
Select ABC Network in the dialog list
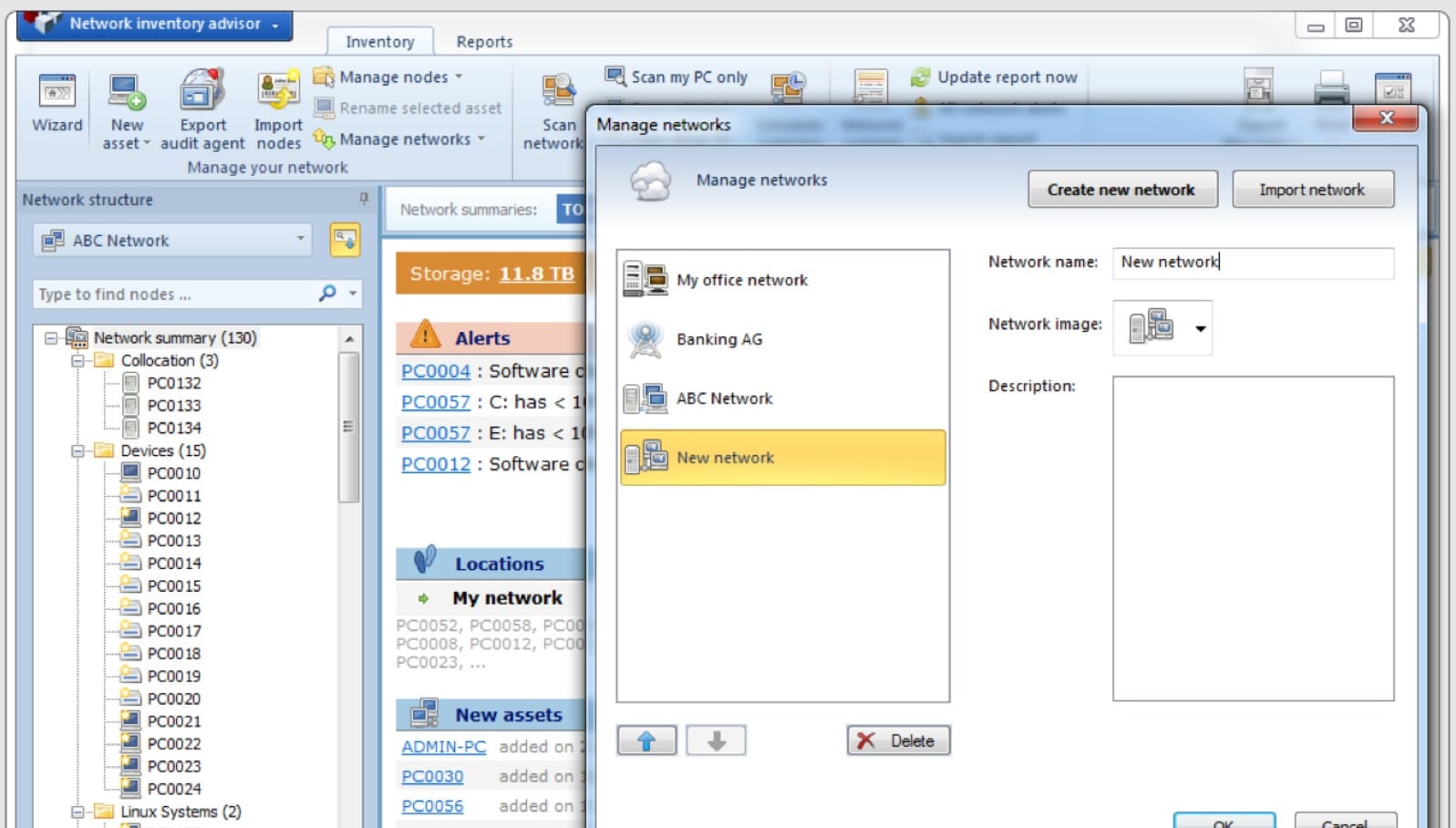pyautogui.click(x=782, y=398)
